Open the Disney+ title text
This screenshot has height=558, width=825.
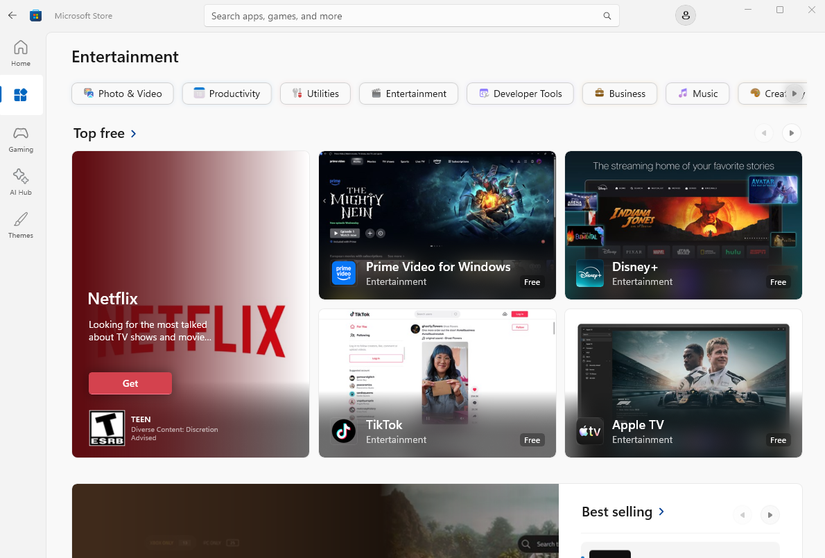point(635,267)
